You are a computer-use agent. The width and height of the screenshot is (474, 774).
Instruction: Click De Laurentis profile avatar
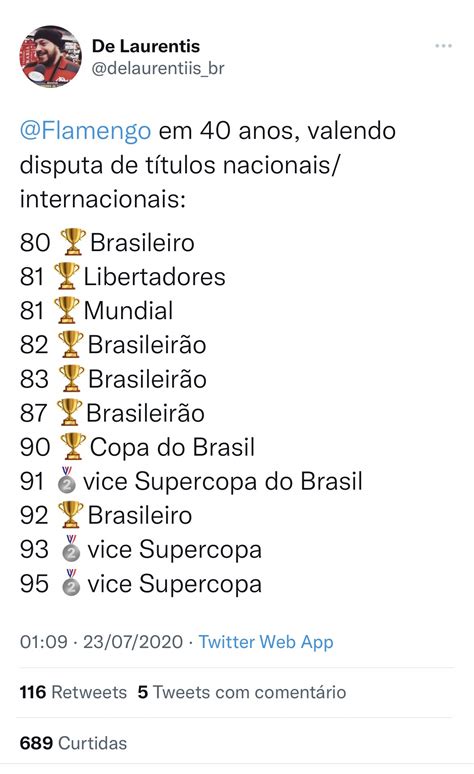point(50,56)
